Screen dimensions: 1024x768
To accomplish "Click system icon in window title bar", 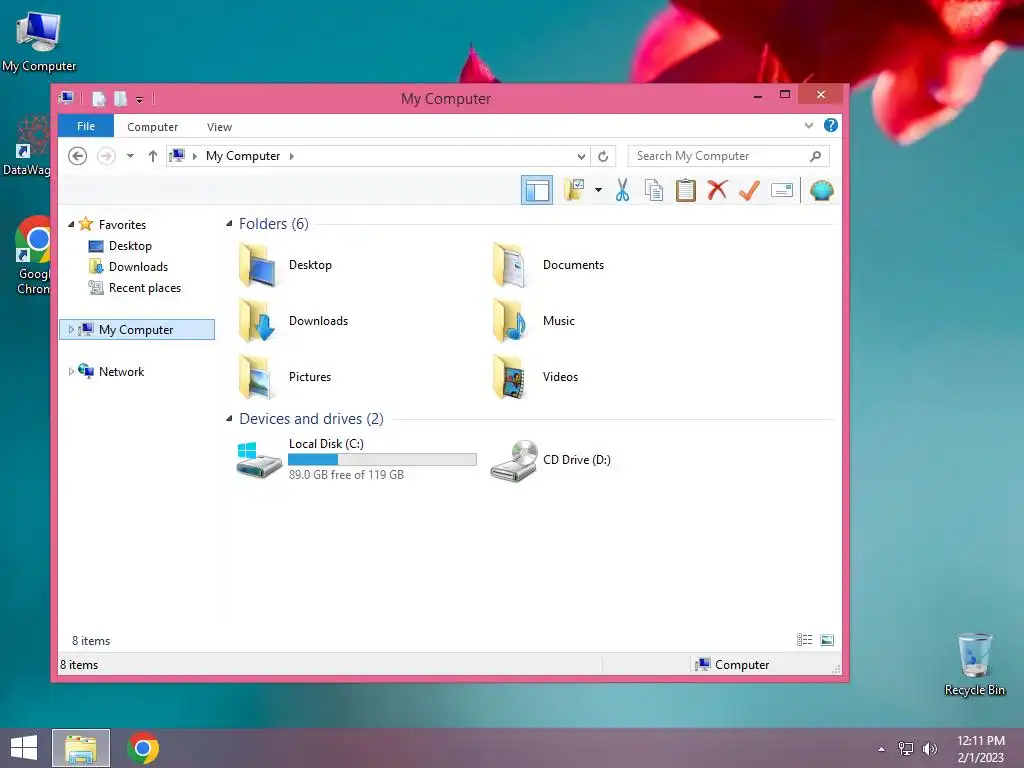I will pos(66,99).
